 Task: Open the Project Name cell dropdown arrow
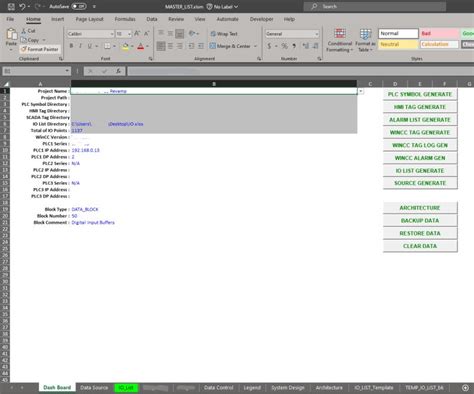point(361,91)
